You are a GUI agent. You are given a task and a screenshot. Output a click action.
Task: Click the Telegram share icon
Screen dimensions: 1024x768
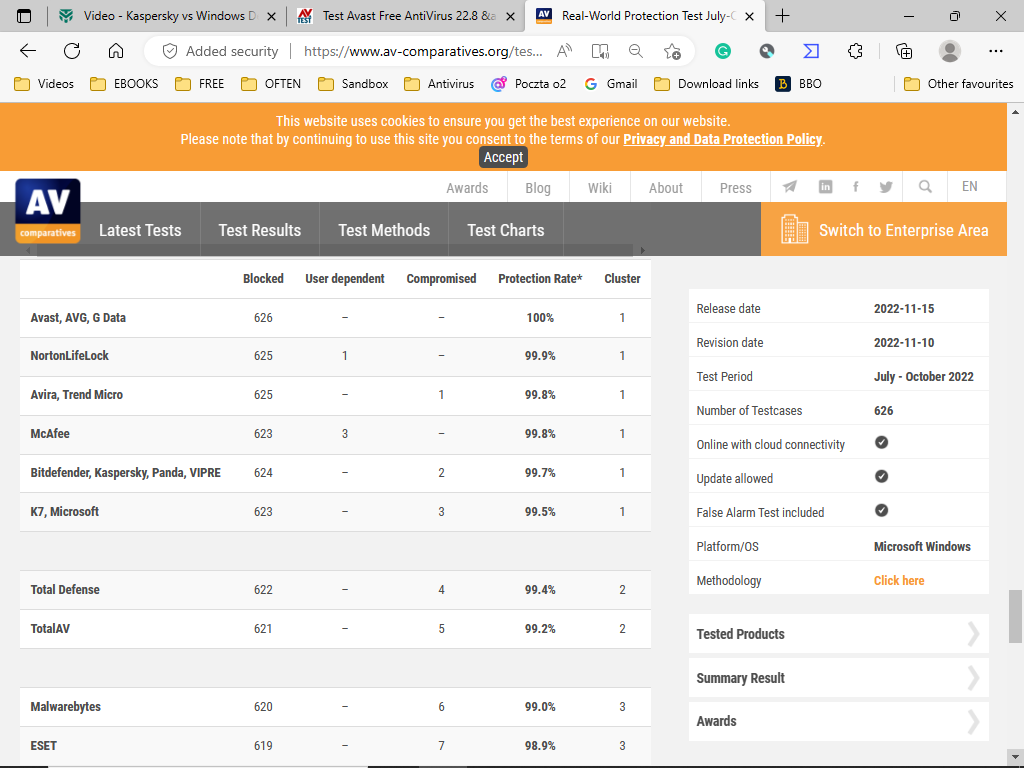790,187
